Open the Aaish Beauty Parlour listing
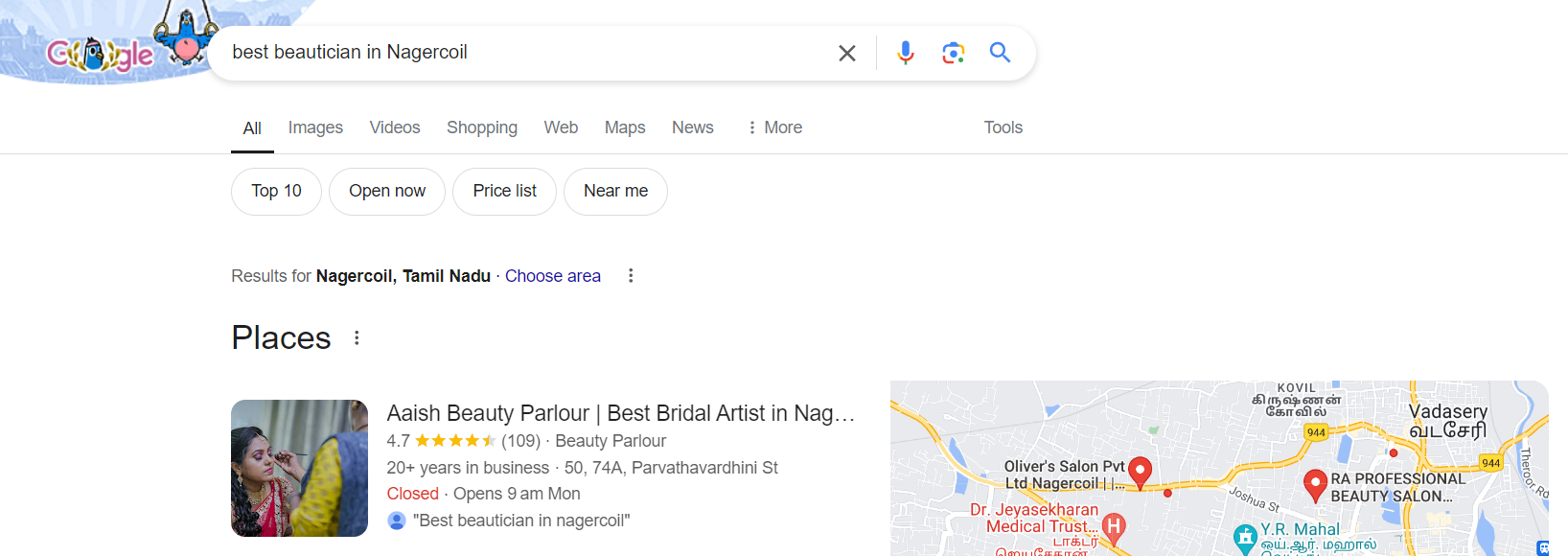The width and height of the screenshot is (1568, 556). [x=621, y=413]
